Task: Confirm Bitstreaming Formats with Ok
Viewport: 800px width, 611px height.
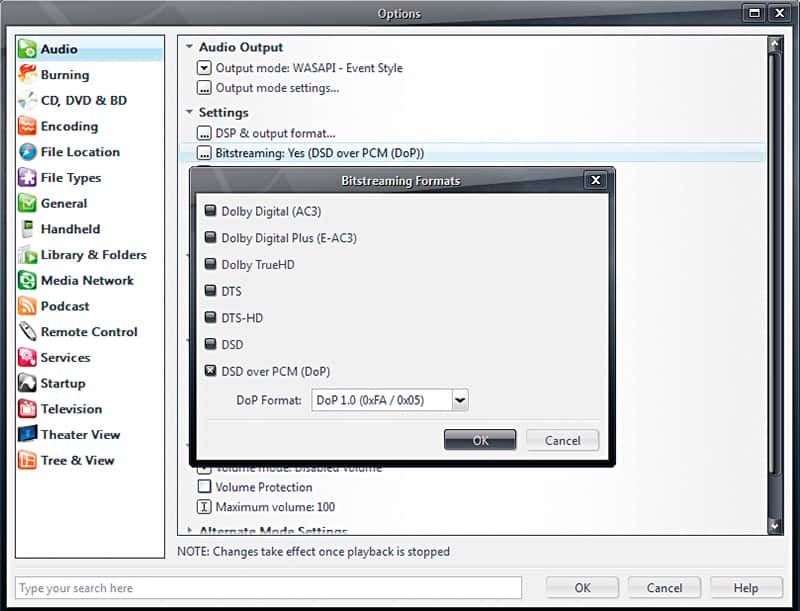Action: (480, 440)
